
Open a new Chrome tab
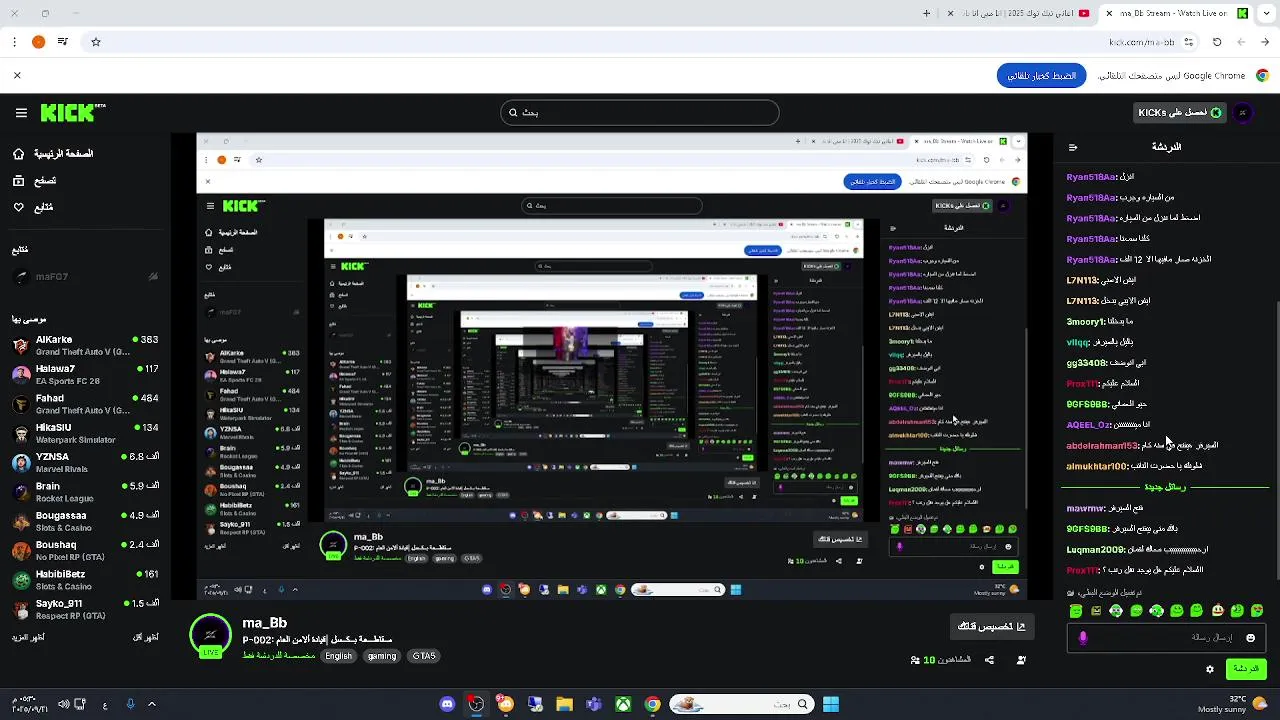[926, 13]
